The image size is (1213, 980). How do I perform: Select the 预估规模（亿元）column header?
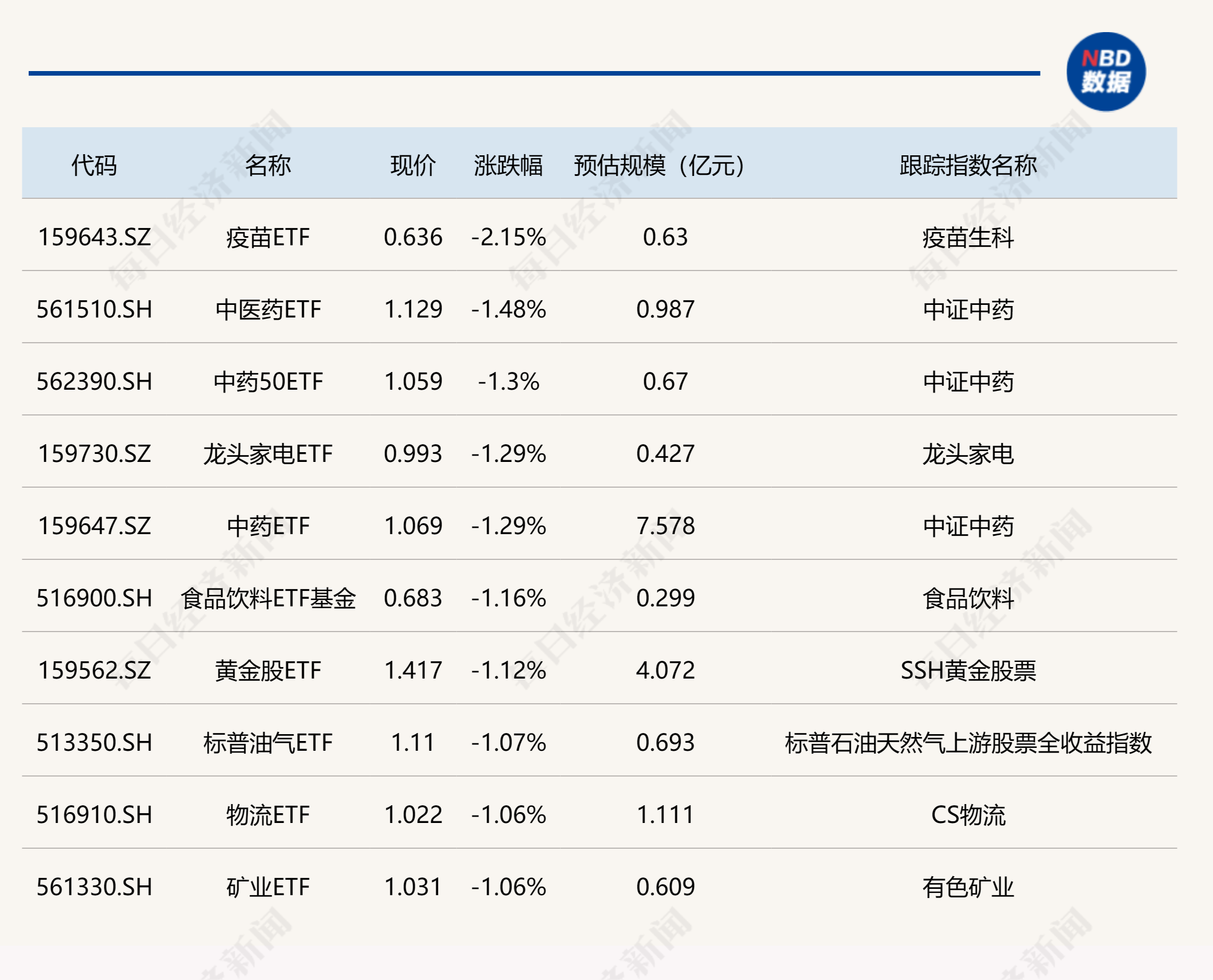(657, 166)
